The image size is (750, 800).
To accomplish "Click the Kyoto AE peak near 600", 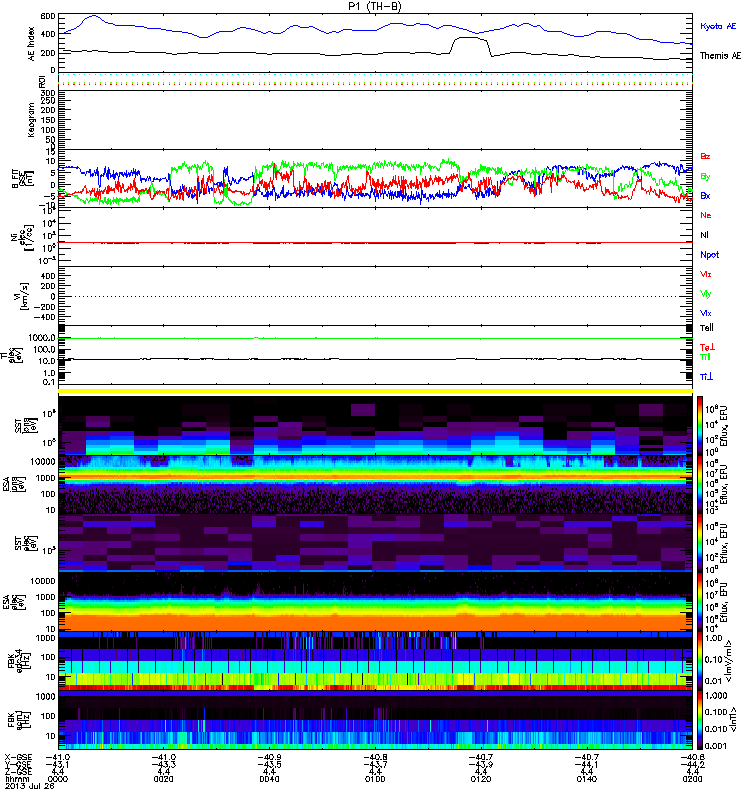I will click(93, 17).
